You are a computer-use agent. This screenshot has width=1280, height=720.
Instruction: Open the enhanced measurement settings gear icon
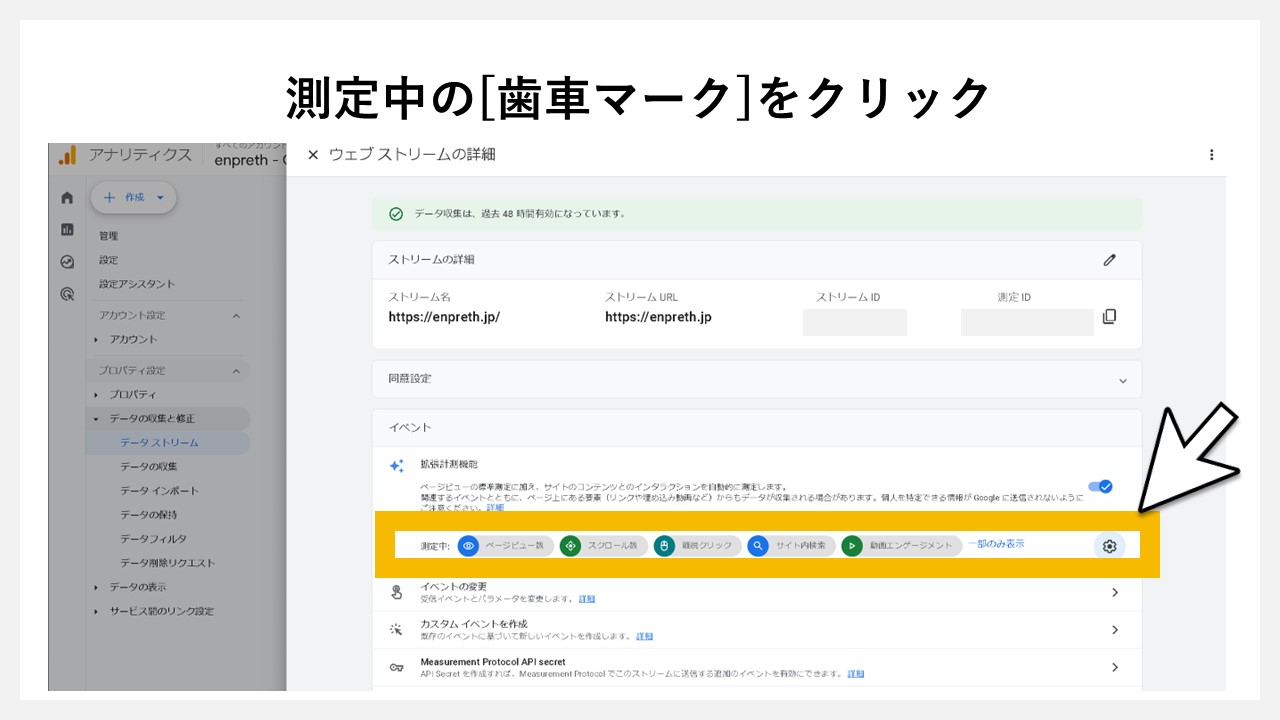(1109, 547)
